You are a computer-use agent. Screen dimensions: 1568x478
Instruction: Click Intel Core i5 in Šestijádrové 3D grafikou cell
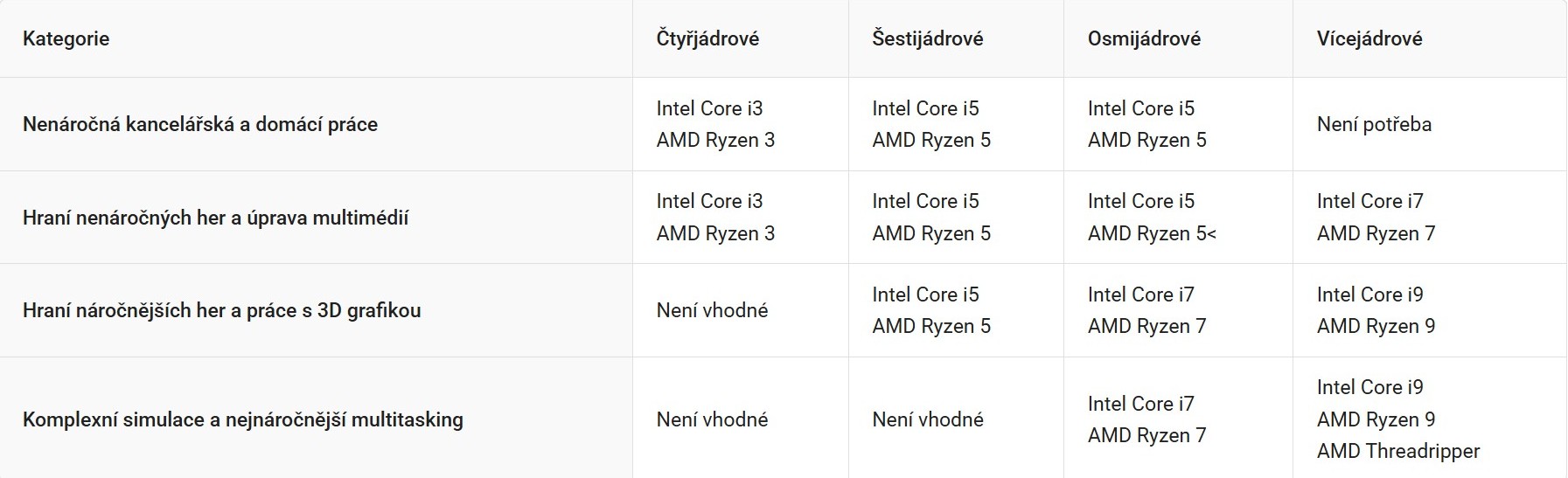[x=925, y=294]
